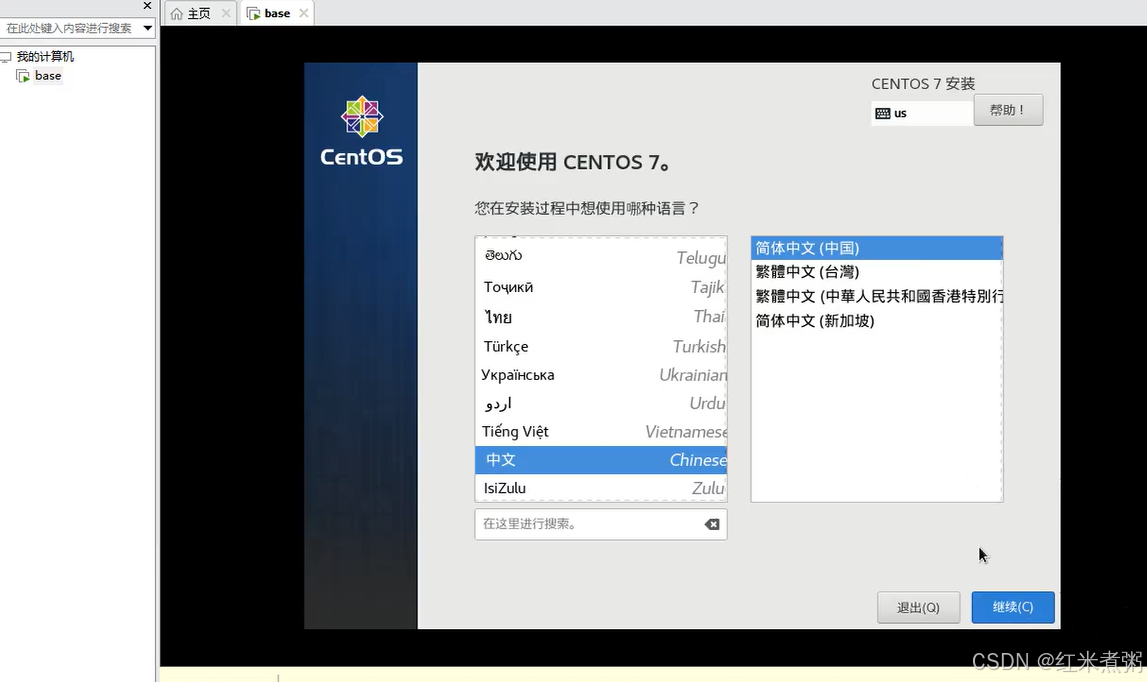Click the CentOS logo
The height and width of the screenshot is (682, 1147).
point(361,131)
